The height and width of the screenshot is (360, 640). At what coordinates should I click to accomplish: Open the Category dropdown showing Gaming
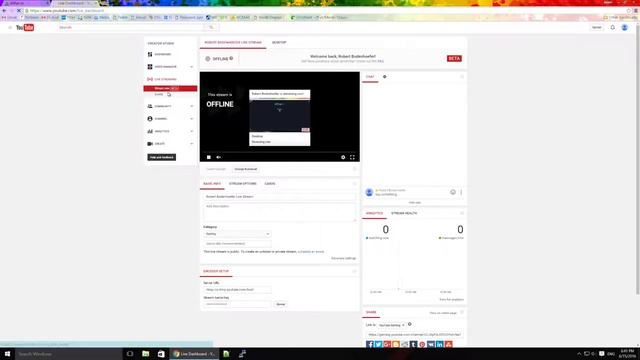(x=237, y=234)
